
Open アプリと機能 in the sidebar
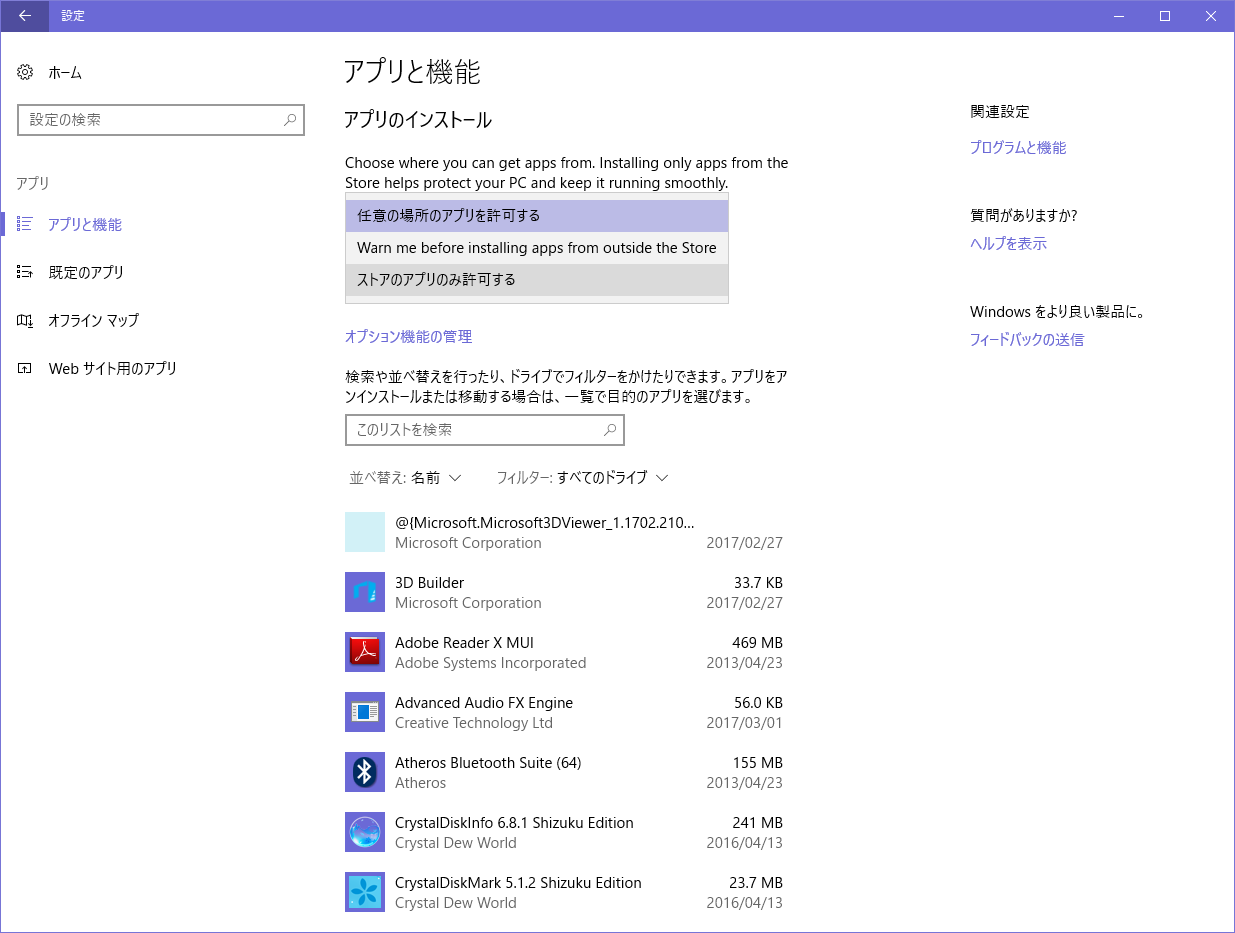[x=85, y=225]
